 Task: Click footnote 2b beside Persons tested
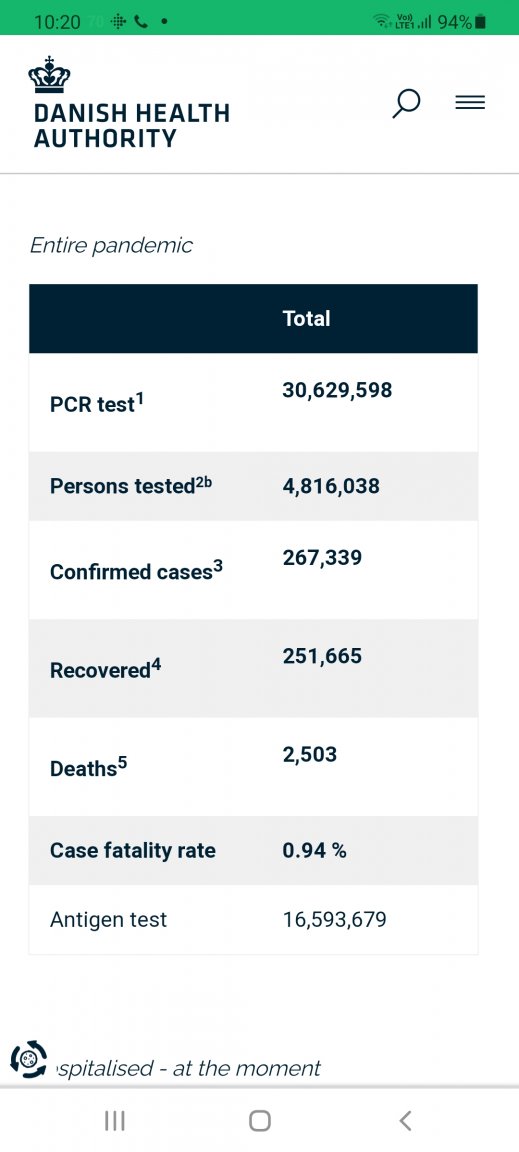[204, 483]
